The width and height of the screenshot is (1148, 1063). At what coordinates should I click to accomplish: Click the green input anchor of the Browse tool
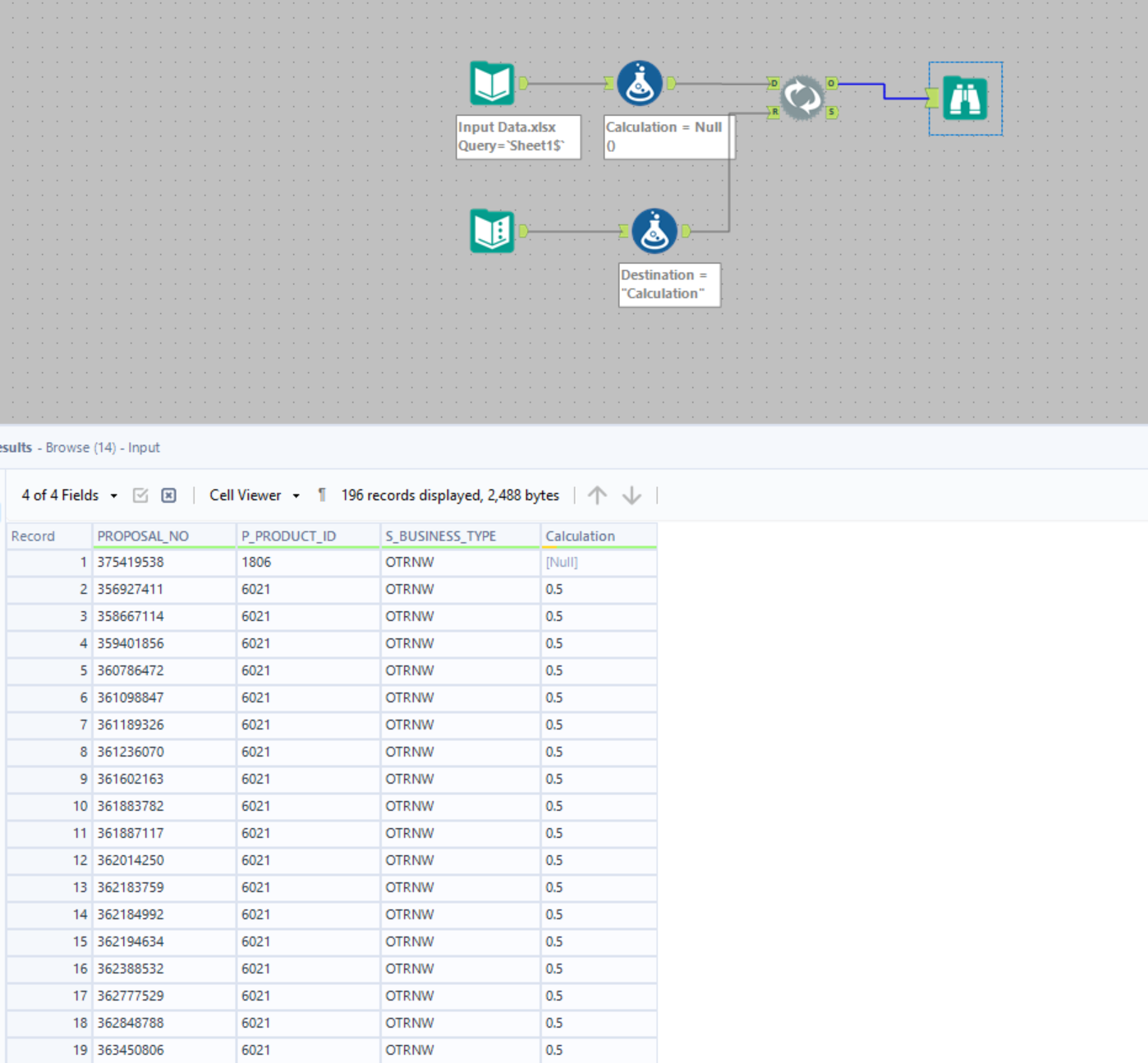click(x=933, y=99)
